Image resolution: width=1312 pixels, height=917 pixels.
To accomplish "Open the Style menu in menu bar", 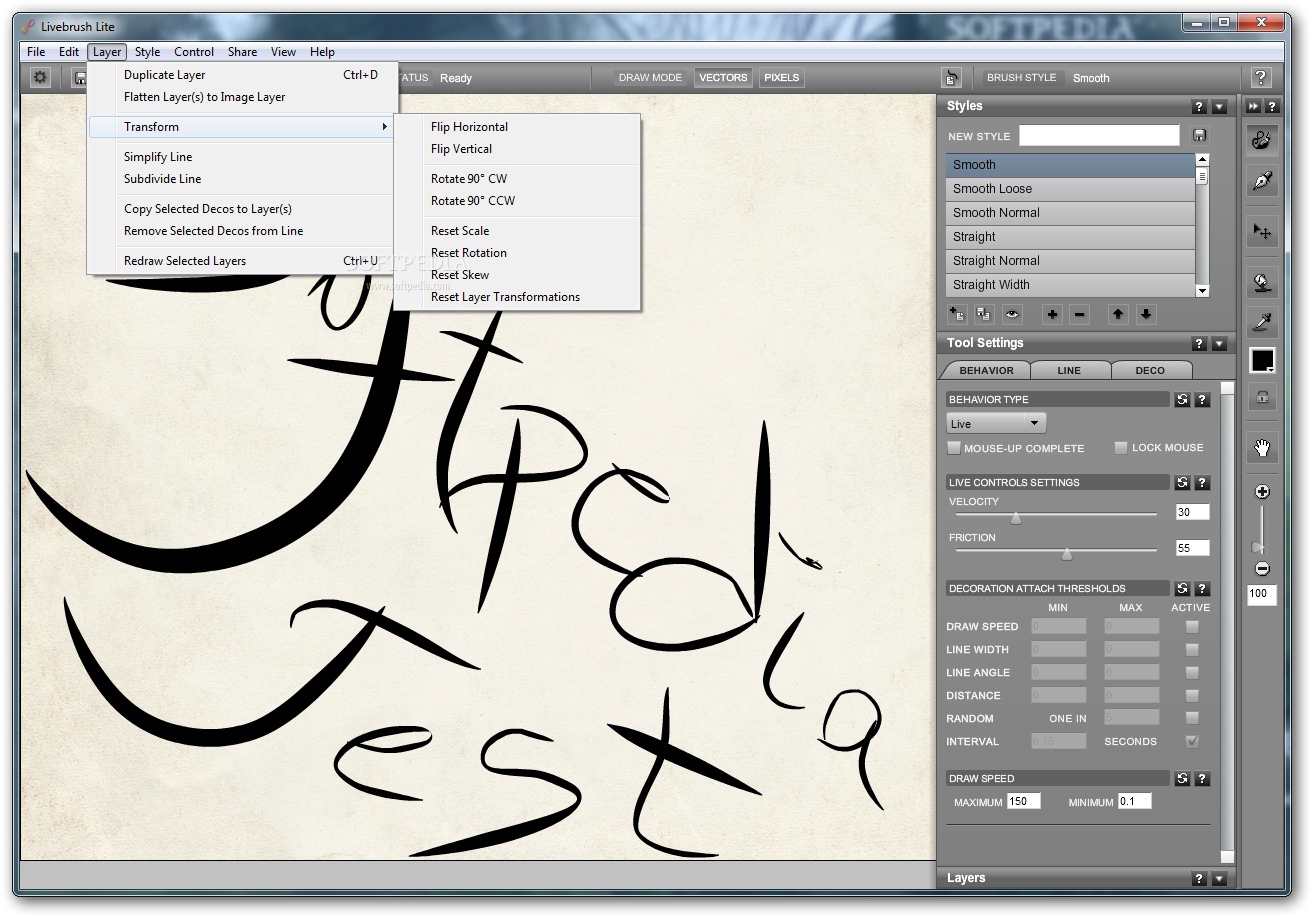I will (147, 52).
